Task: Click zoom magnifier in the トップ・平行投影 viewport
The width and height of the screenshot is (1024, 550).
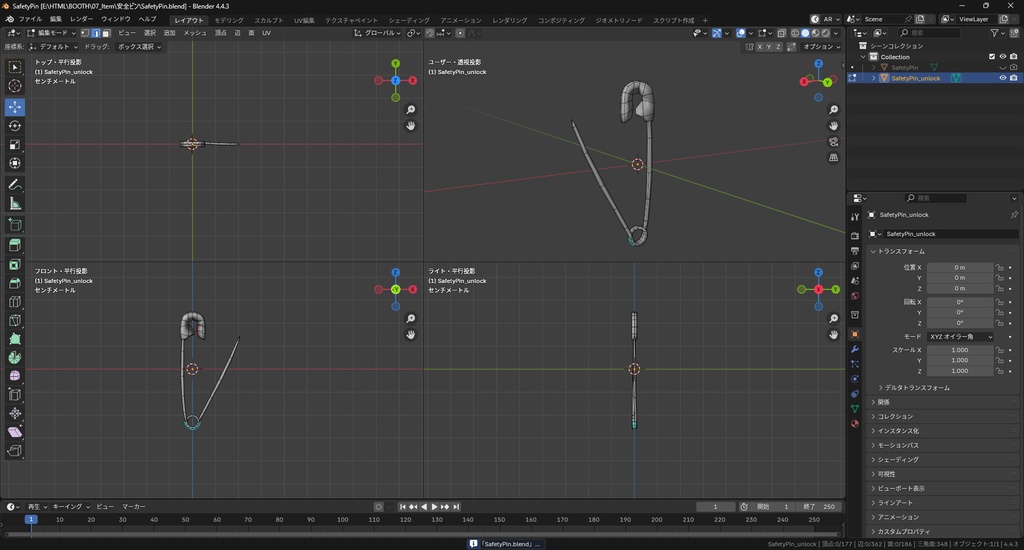Action: pyautogui.click(x=411, y=110)
